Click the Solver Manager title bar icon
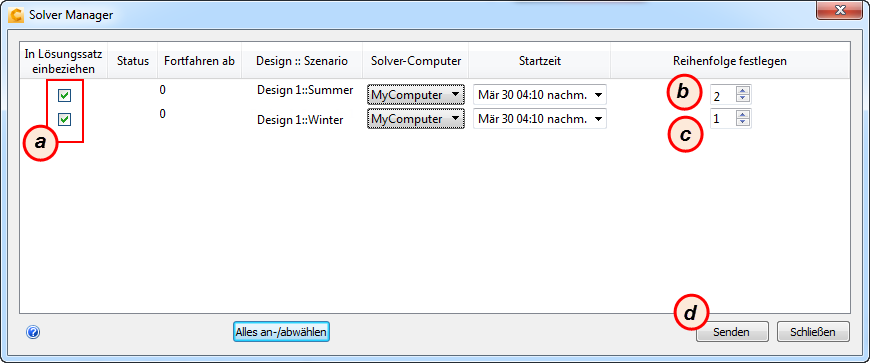The image size is (870, 363). 16,14
